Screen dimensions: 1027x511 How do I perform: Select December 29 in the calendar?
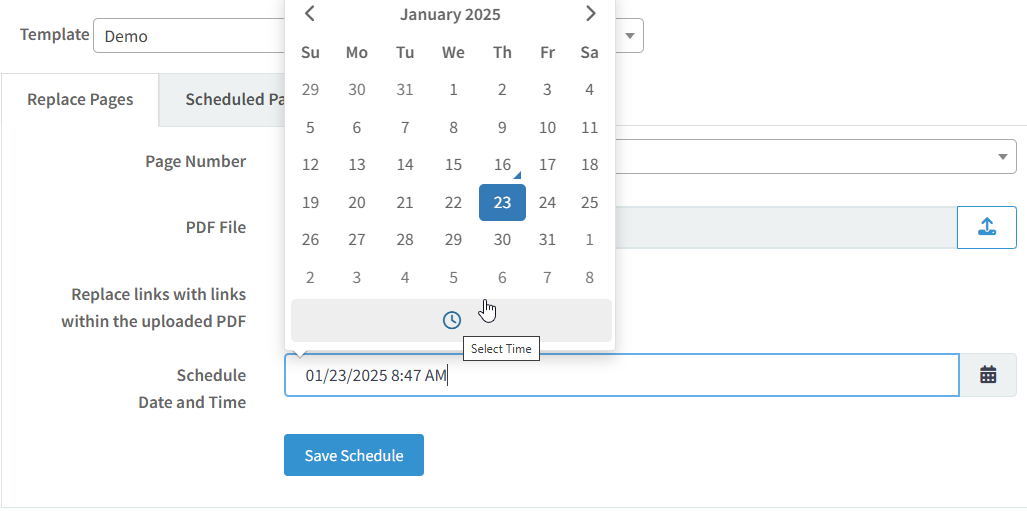310,90
